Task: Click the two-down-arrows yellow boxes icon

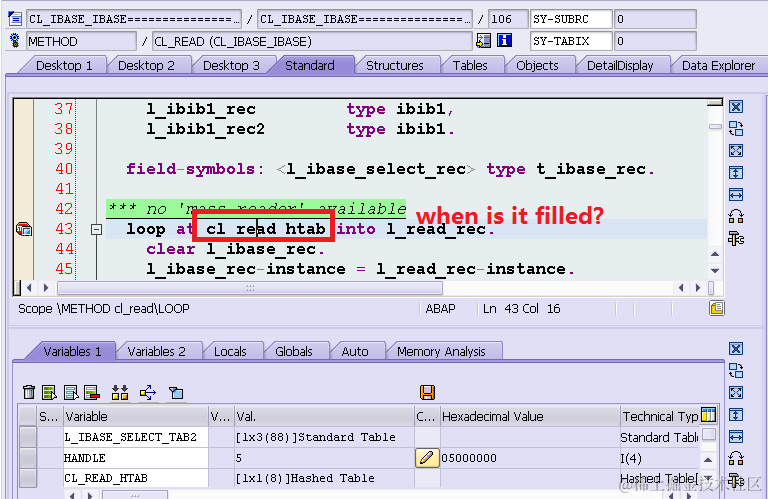Action: 120,392
